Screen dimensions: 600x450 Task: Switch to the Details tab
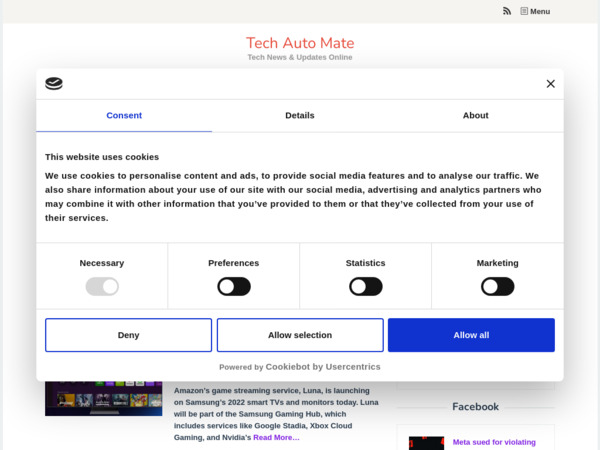pos(300,116)
